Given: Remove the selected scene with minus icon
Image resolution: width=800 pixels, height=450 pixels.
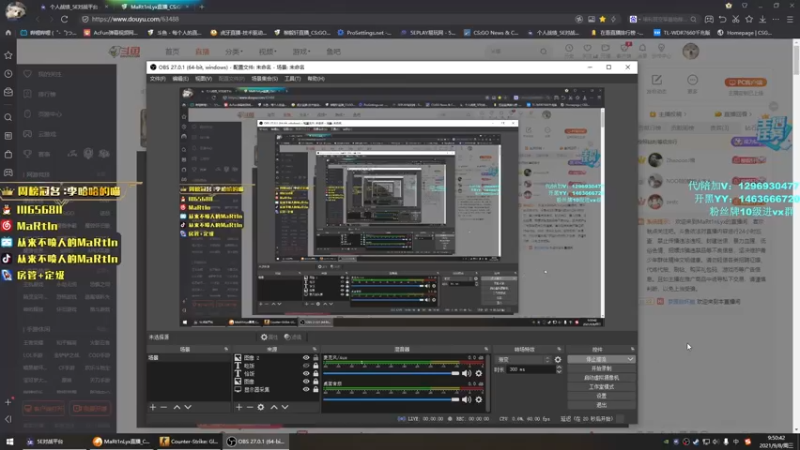Looking at the screenshot, I should tap(164, 407).
